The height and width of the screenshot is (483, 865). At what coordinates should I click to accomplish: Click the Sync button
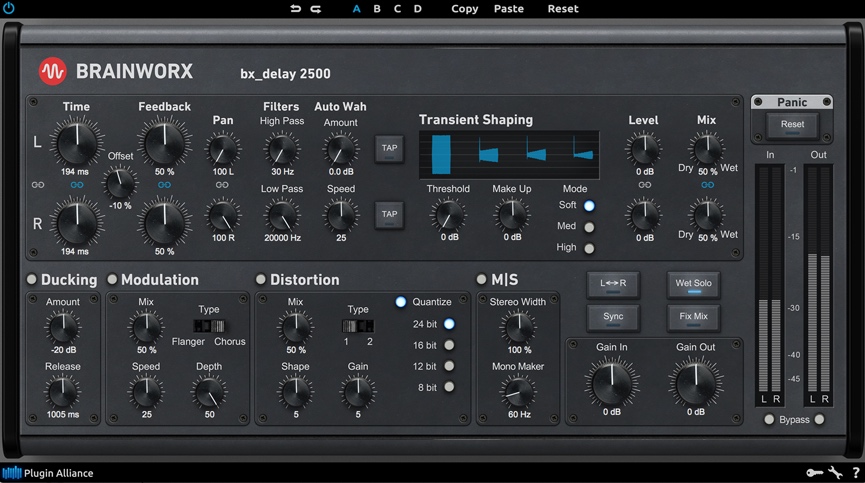coord(613,318)
